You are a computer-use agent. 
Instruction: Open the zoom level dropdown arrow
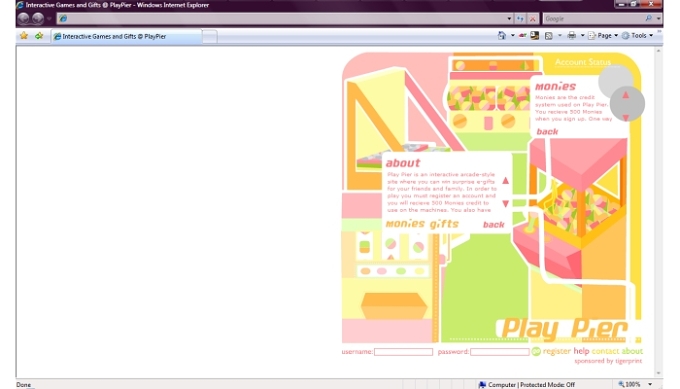coord(650,384)
